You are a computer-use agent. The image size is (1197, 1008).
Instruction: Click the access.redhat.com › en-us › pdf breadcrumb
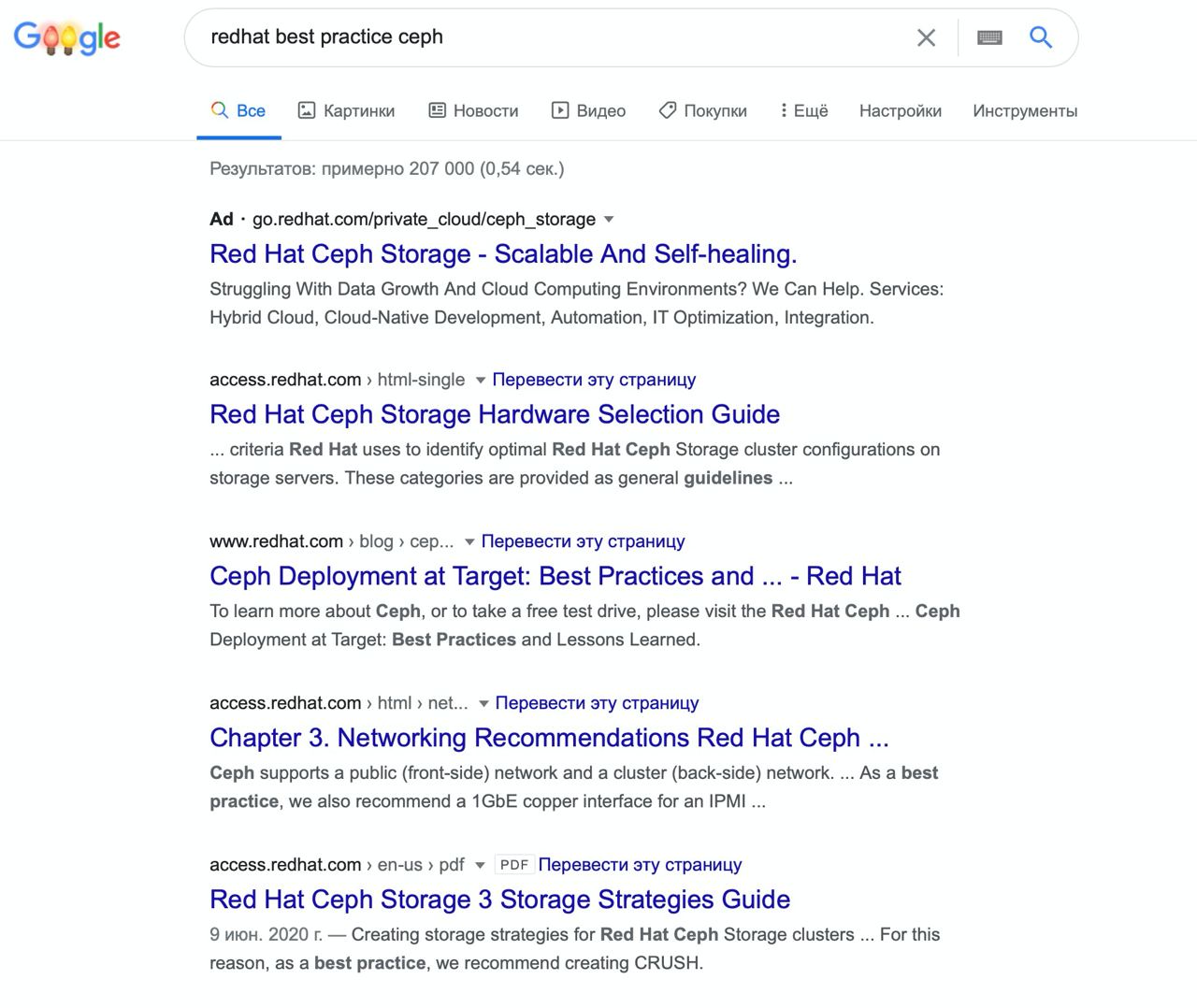coord(337,865)
